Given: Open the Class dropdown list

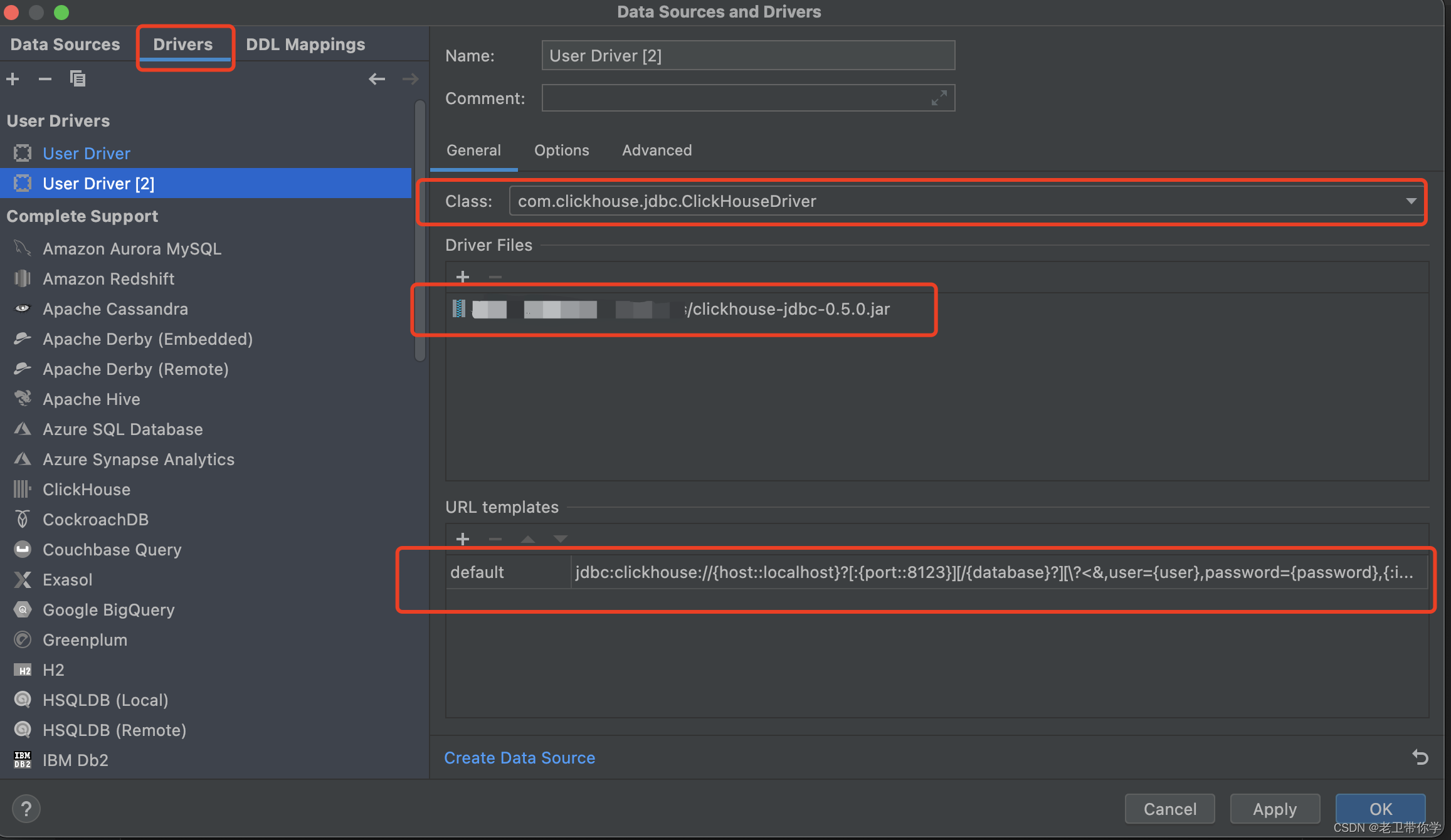Looking at the screenshot, I should 1411,201.
